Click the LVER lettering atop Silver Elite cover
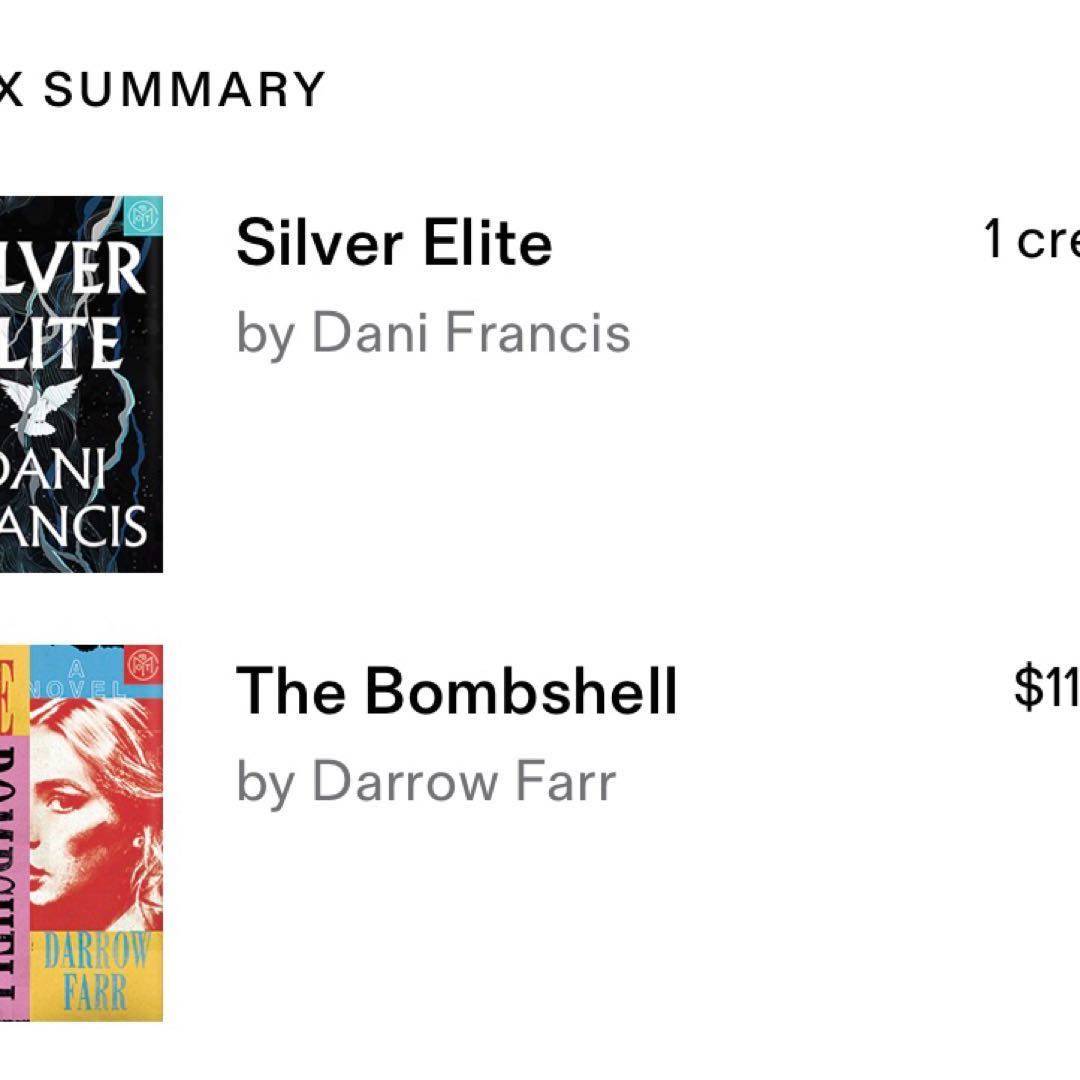 pos(72,267)
